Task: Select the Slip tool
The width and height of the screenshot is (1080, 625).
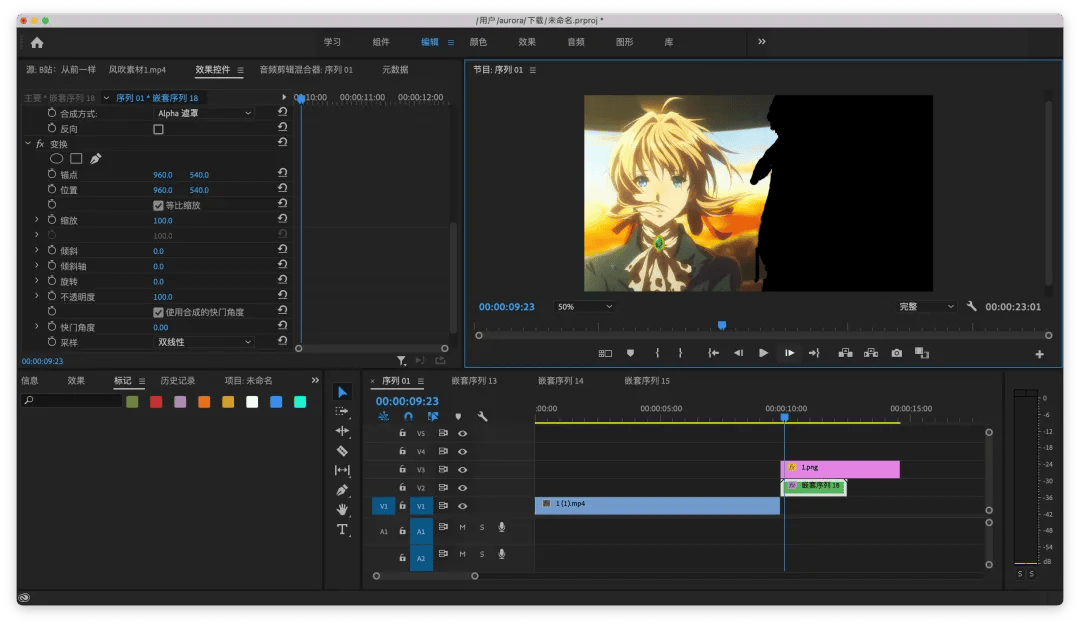Action: tap(342, 470)
